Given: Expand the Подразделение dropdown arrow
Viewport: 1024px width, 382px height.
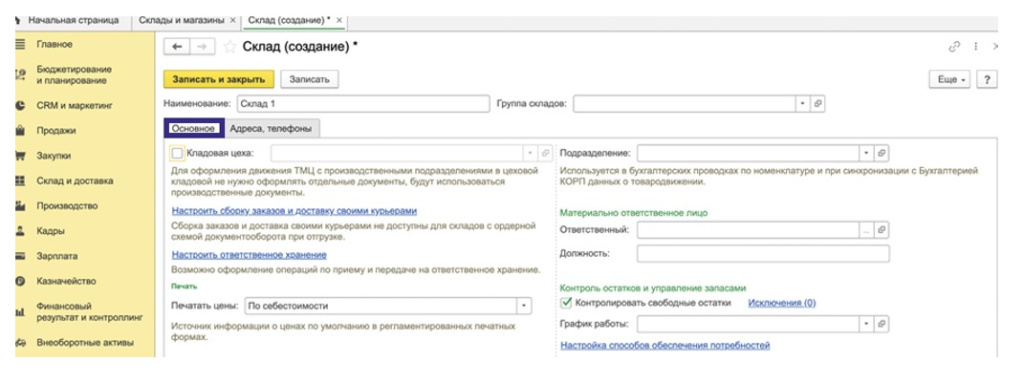Looking at the screenshot, I should click(x=867, y=153).
